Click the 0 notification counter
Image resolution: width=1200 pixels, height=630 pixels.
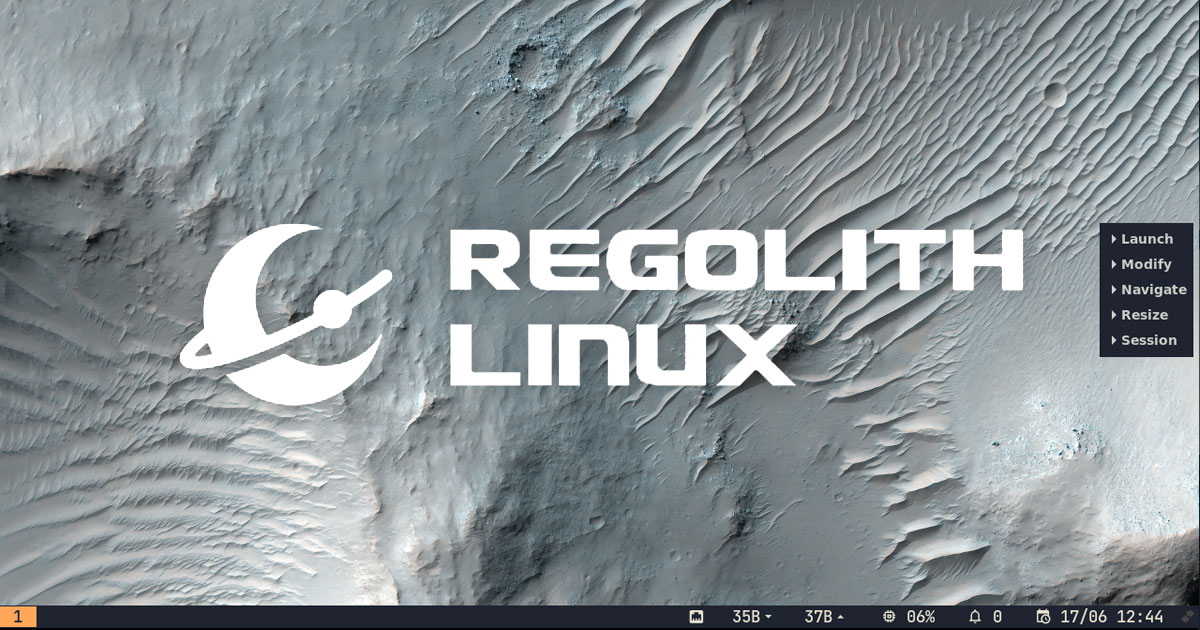coord(997,616)
